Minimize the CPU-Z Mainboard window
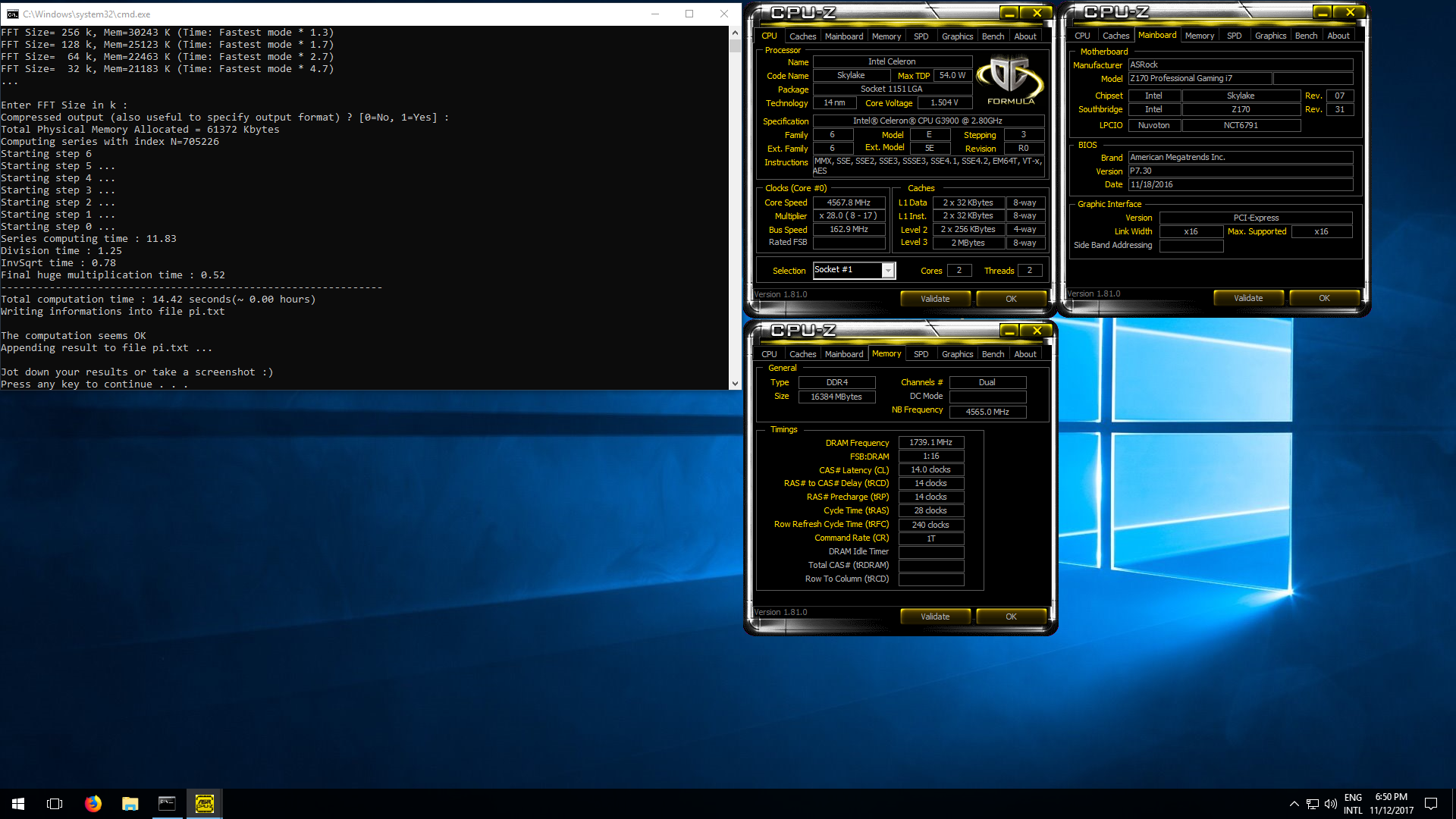The height and width of the screenshot is (819, 1456). (1322, 12)
